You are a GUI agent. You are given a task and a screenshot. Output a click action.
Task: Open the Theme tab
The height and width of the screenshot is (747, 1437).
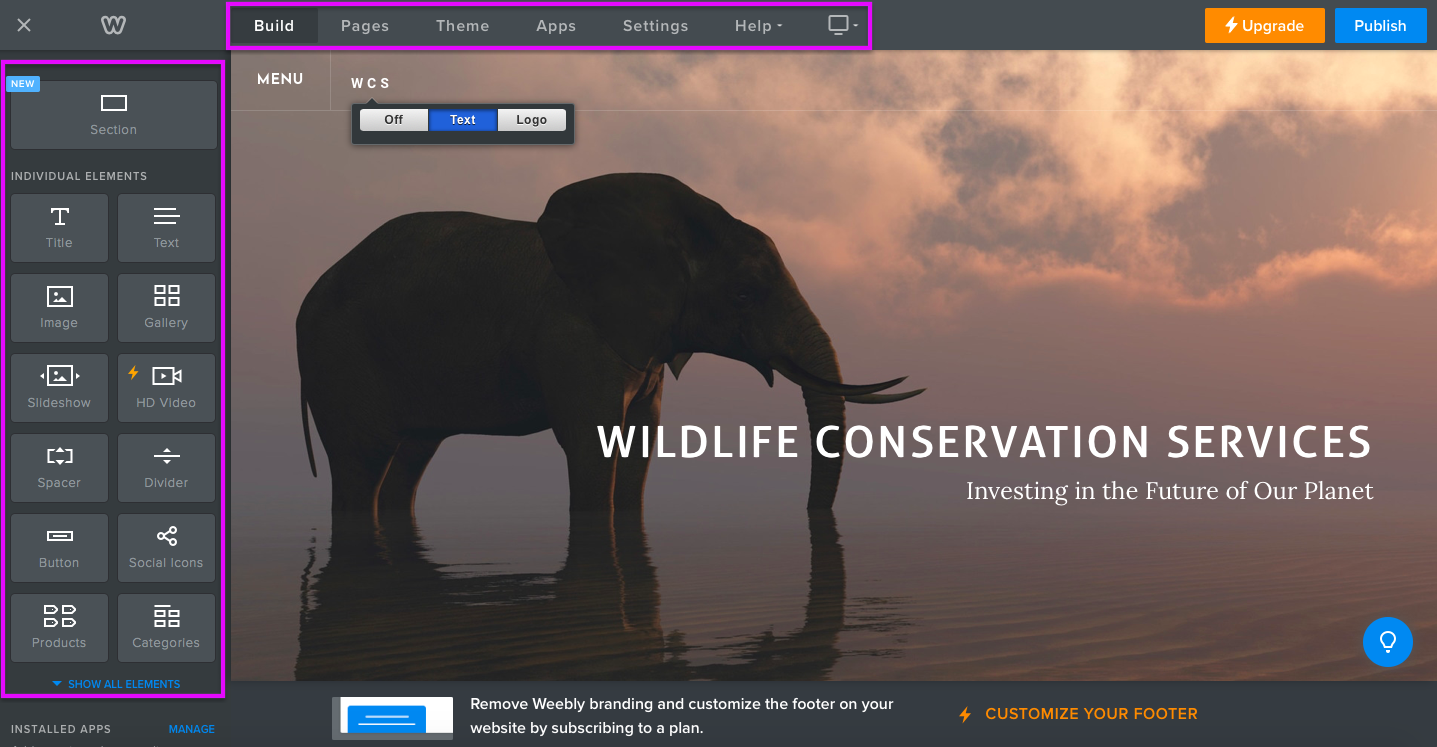[462, 26]
